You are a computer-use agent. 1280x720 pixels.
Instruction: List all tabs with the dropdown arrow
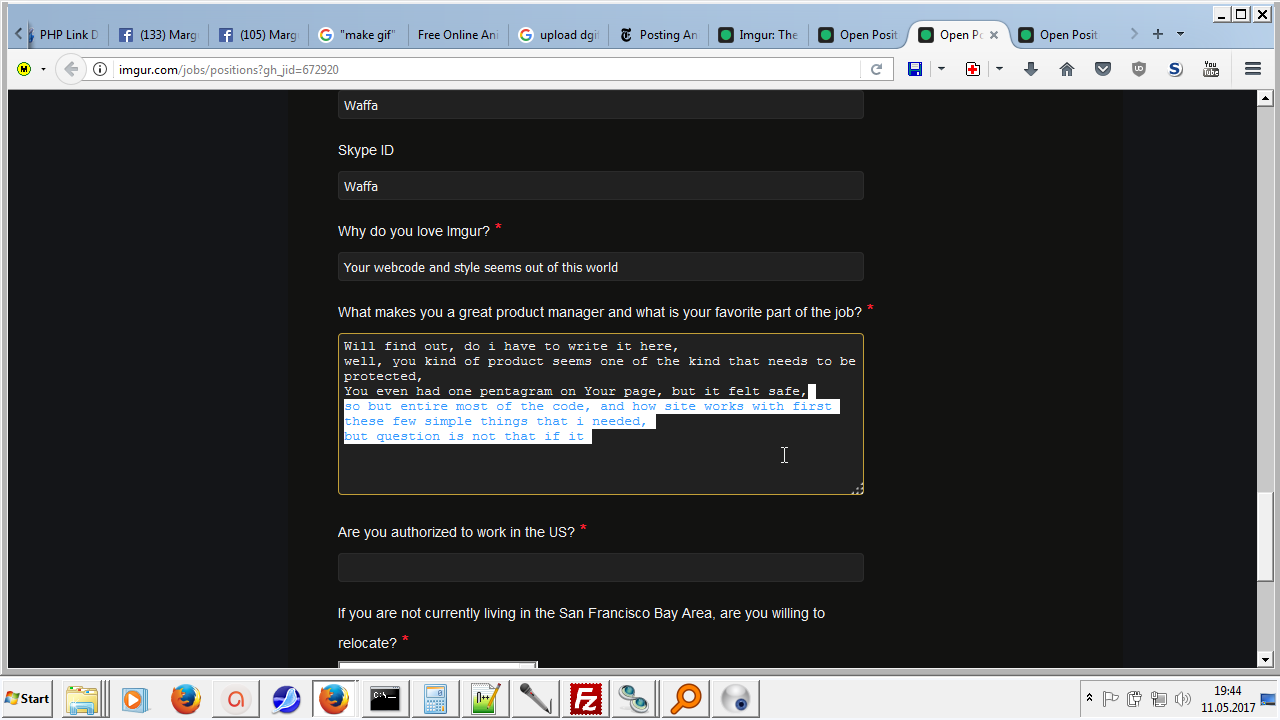1180,34
